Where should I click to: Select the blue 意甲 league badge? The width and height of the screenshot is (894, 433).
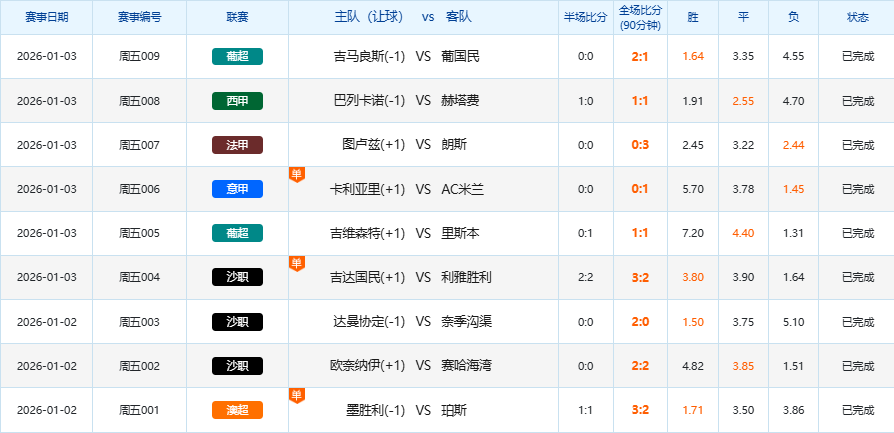click(x=237, y=189)
